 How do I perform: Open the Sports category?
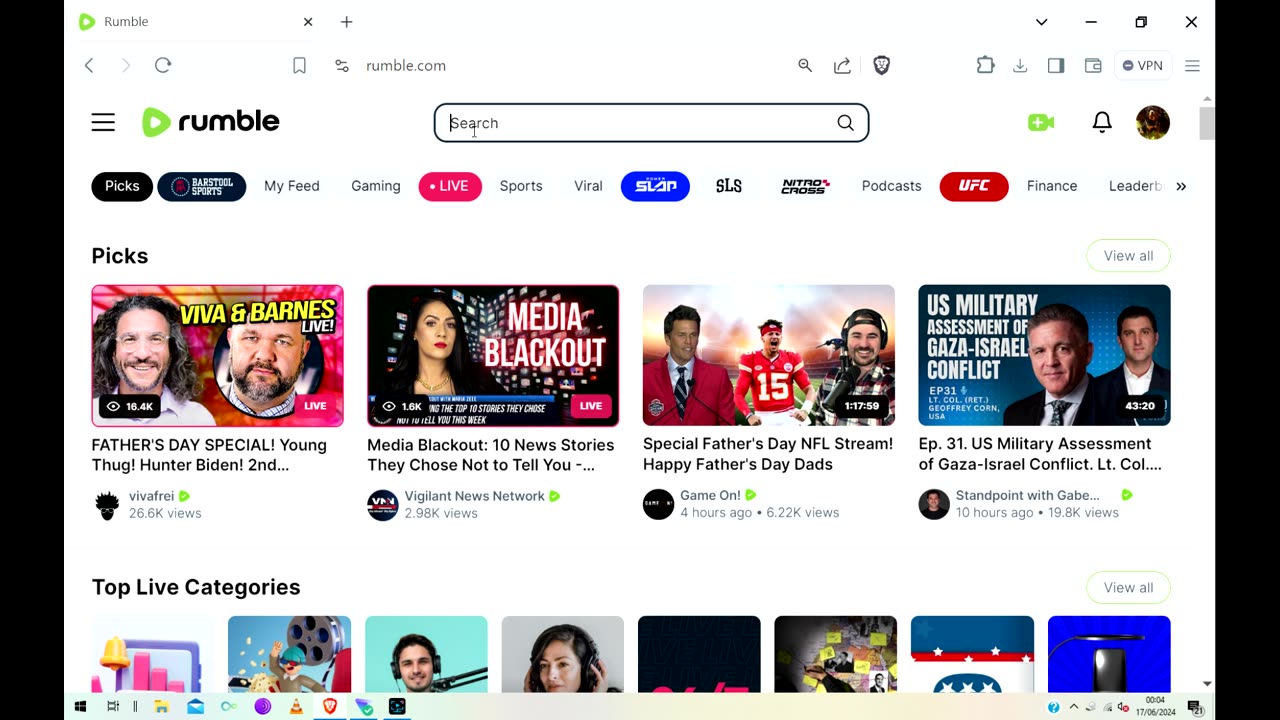click(x=521, y=186)
